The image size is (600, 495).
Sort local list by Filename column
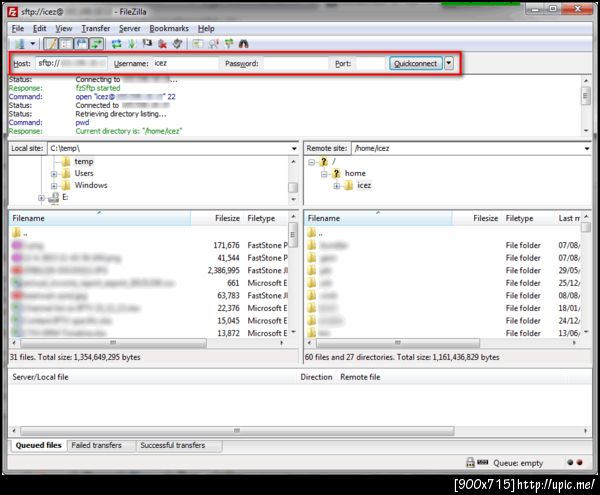pos(99,218)
